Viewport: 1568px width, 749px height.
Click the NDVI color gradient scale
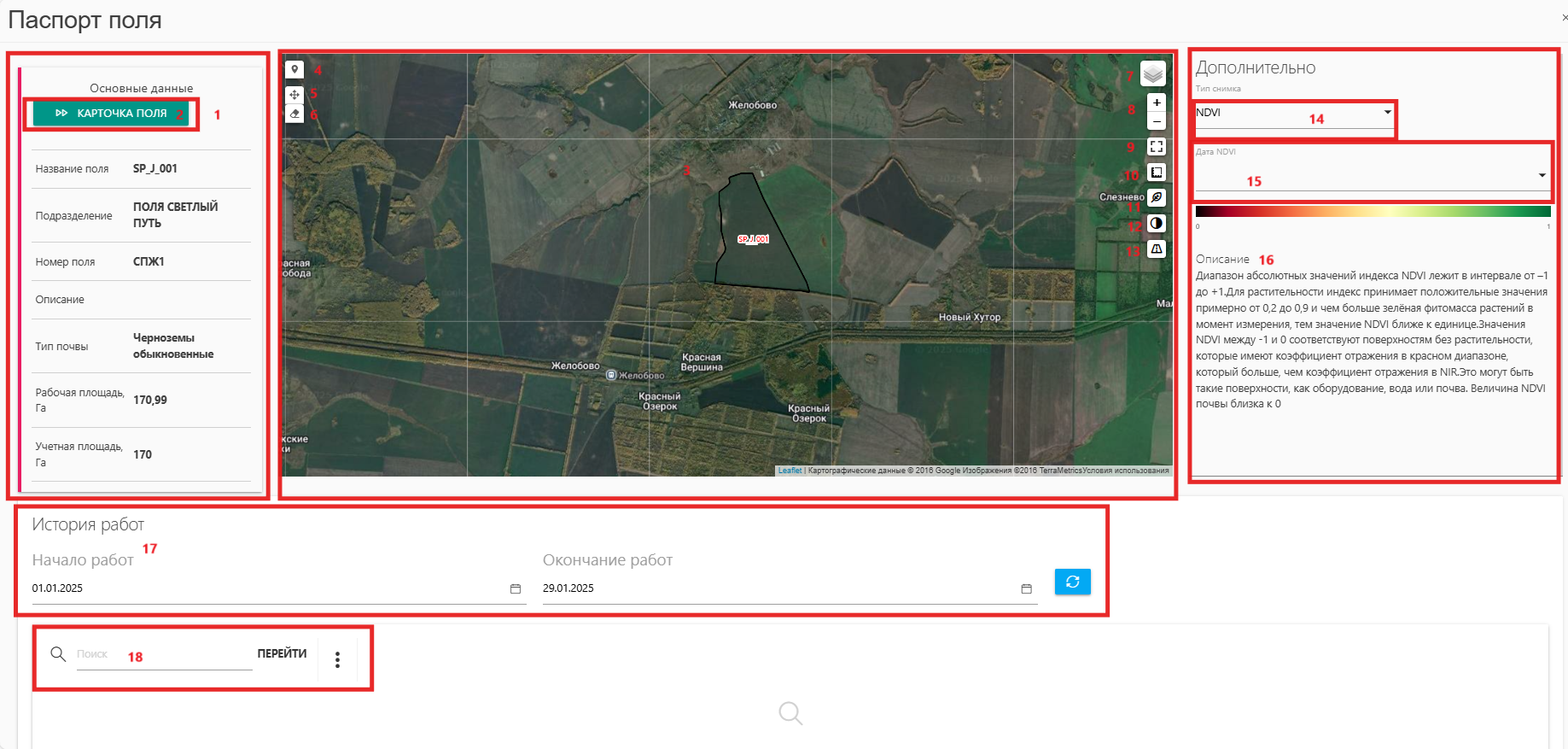(x=1373, y=211)
